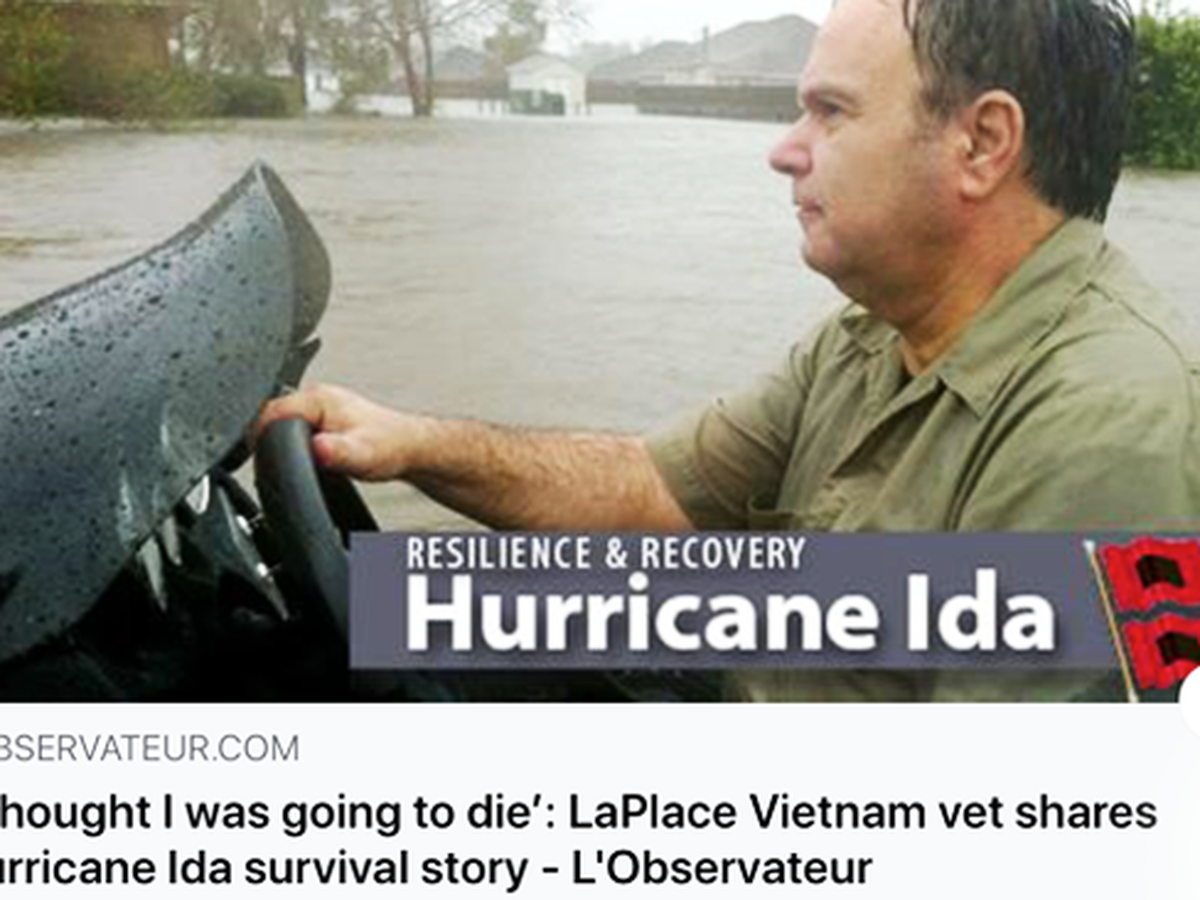The height and width of the screenshot is (900, 1200).
Task: Open the article preview photo of the flooded street
Action: tap(600, 350)
